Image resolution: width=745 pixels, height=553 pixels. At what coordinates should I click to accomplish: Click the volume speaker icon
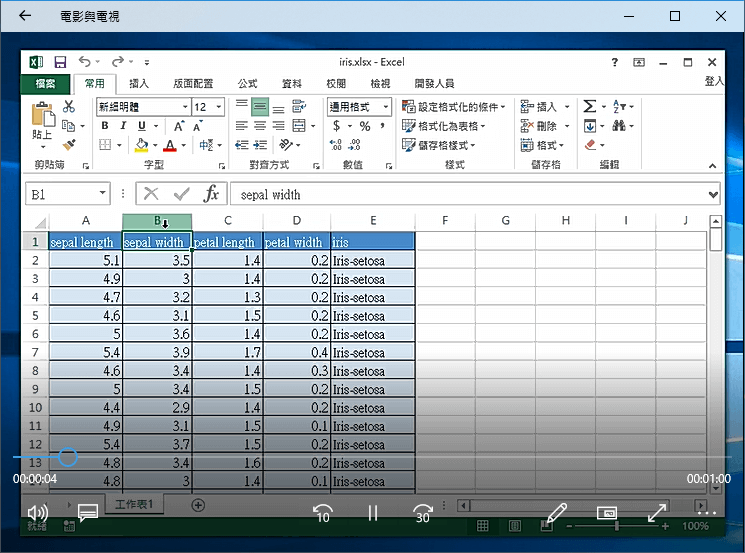click(38, 513)
